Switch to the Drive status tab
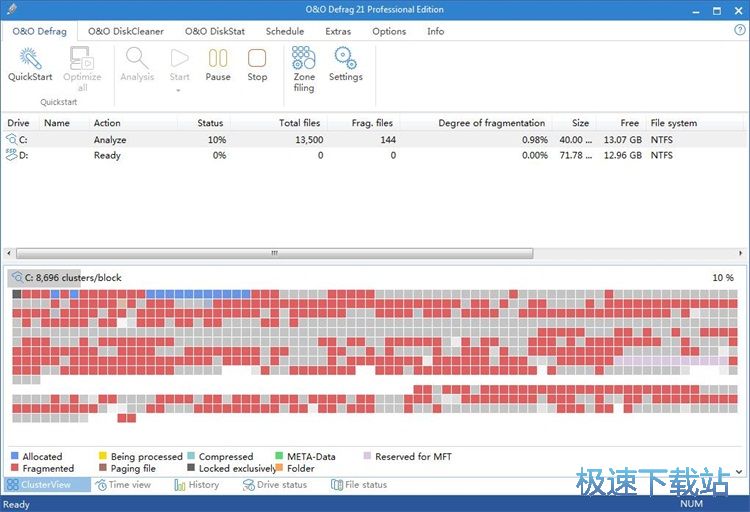The width and height of the screenshot is (750, 512). click(275, 485)
